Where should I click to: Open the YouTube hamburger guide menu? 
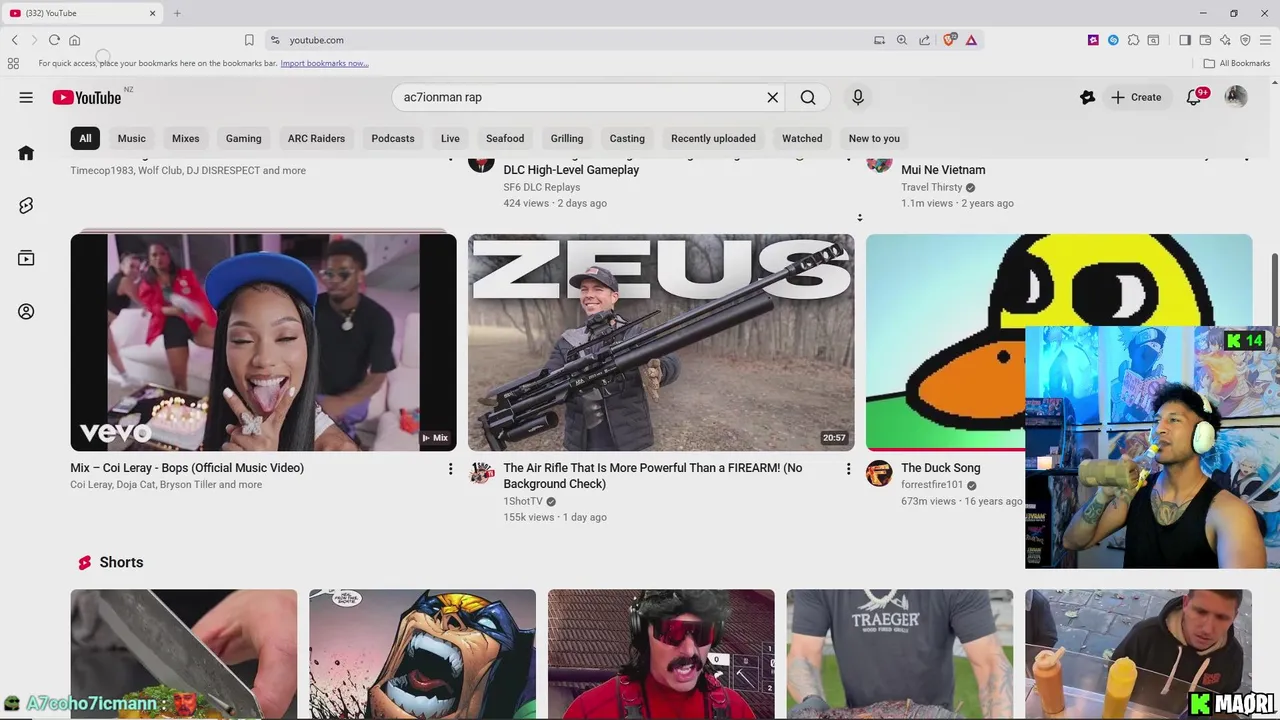point(26,97)
